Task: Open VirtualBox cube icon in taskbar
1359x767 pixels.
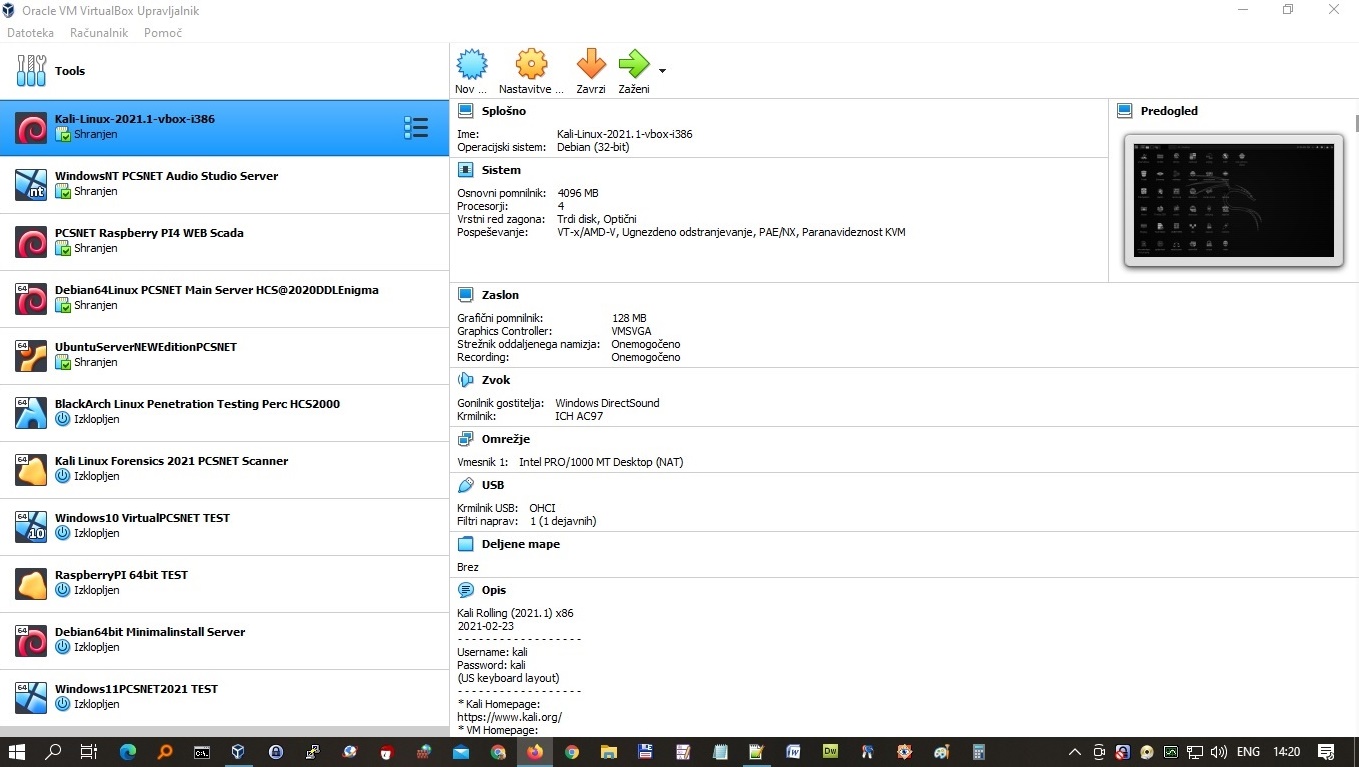Action: point(238,752)
